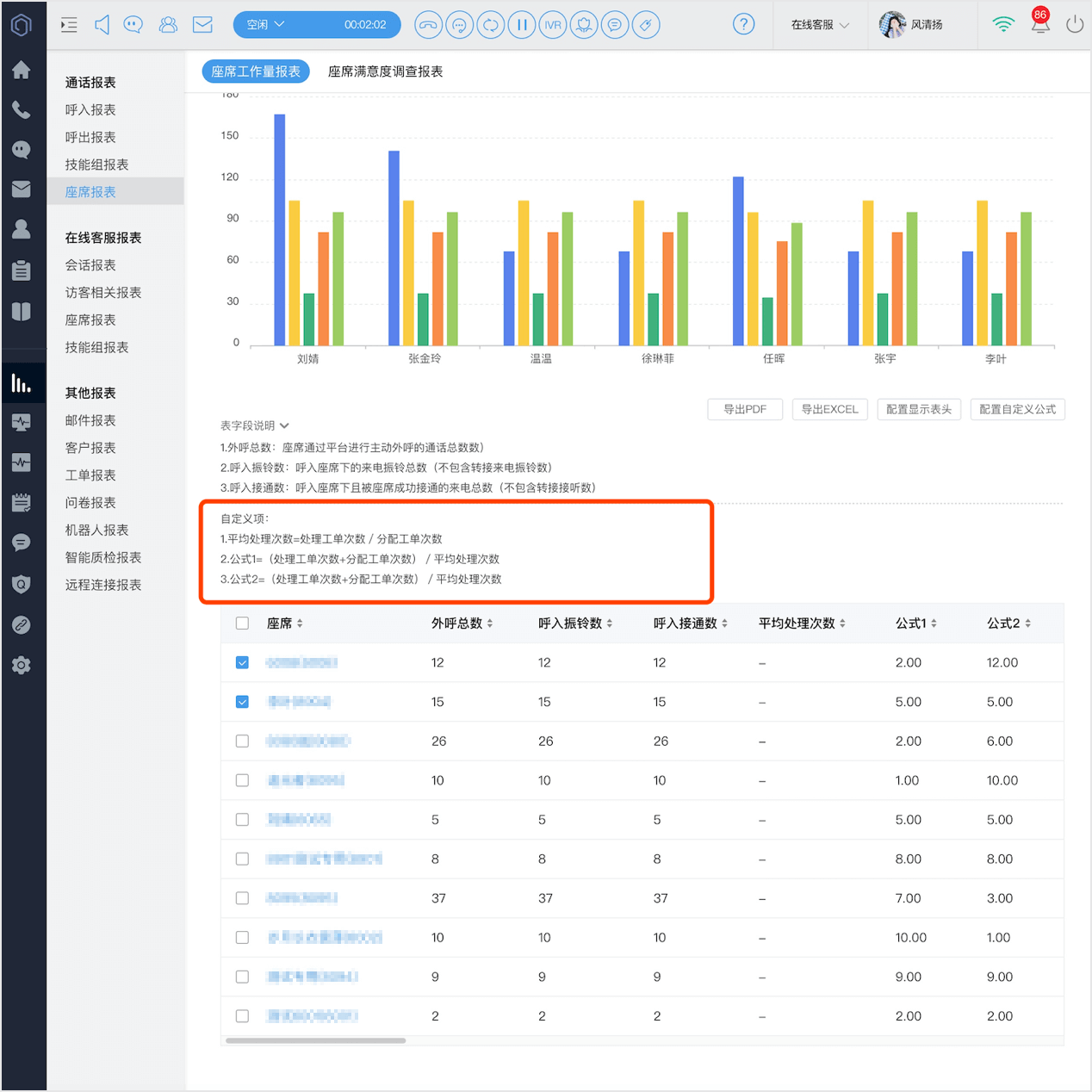This screenshot has height=1092, width=1092.
Task: Check the row with 外呼总数 5
Action: click(x=242, y=820)
